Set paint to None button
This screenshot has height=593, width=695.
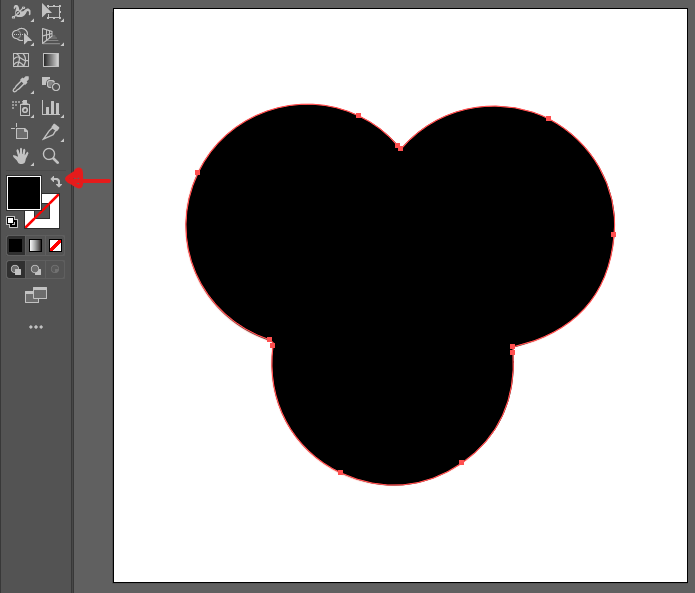pos(55,245)
